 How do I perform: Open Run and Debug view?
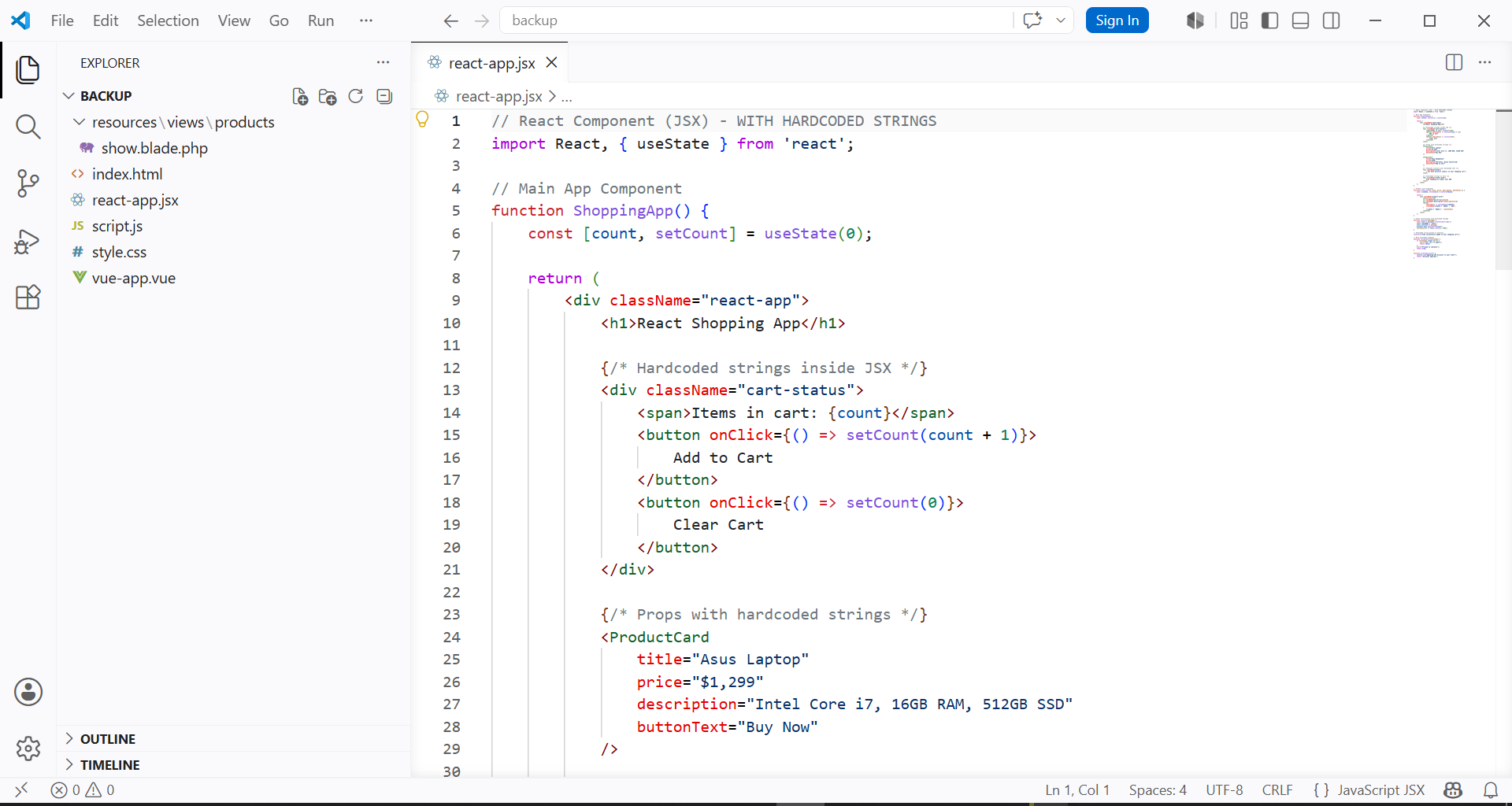click(28, 241)
